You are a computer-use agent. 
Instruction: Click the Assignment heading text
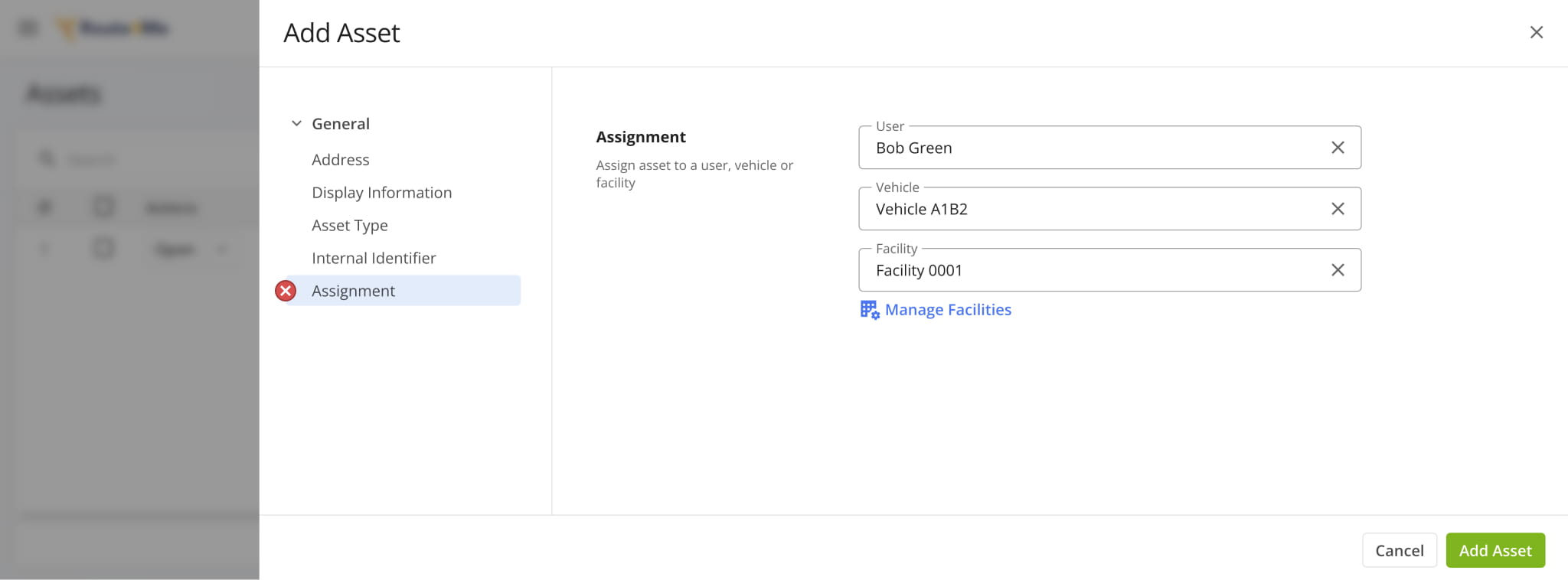pos(641,137)
